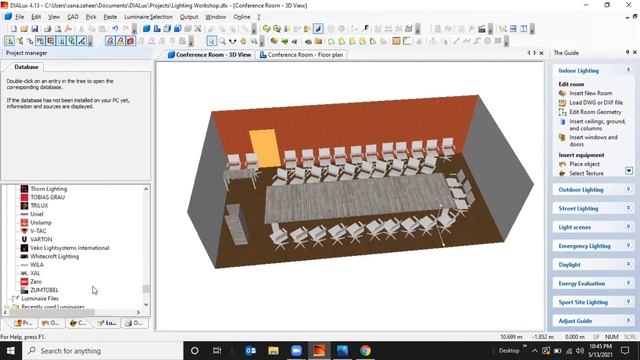Expand the Outdoor Lighting guide section
The image size is (640, 360).
tap(628, 189)
